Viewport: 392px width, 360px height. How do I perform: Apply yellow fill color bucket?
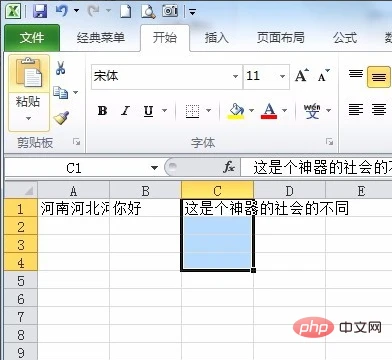[236, 111]
